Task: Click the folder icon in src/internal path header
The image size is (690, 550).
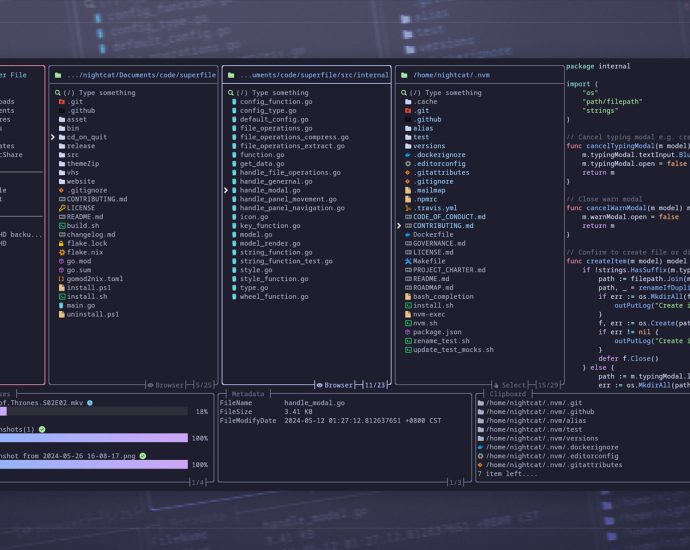Action: pos(231,75)
